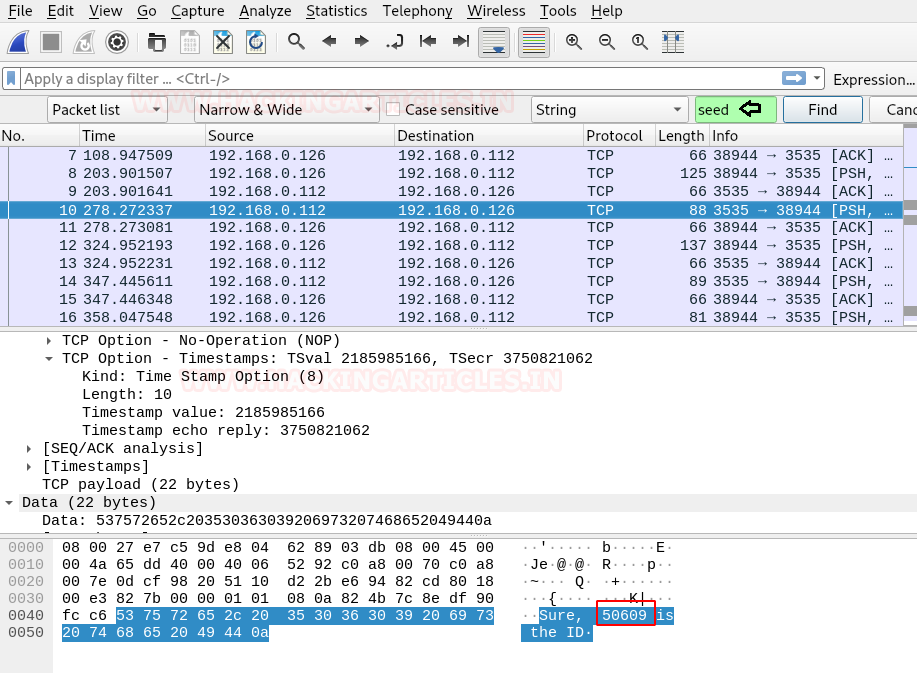Viewport: 917px width, 673px height.
Task: Select packet 12 with length 137
Action: point(451,246)
